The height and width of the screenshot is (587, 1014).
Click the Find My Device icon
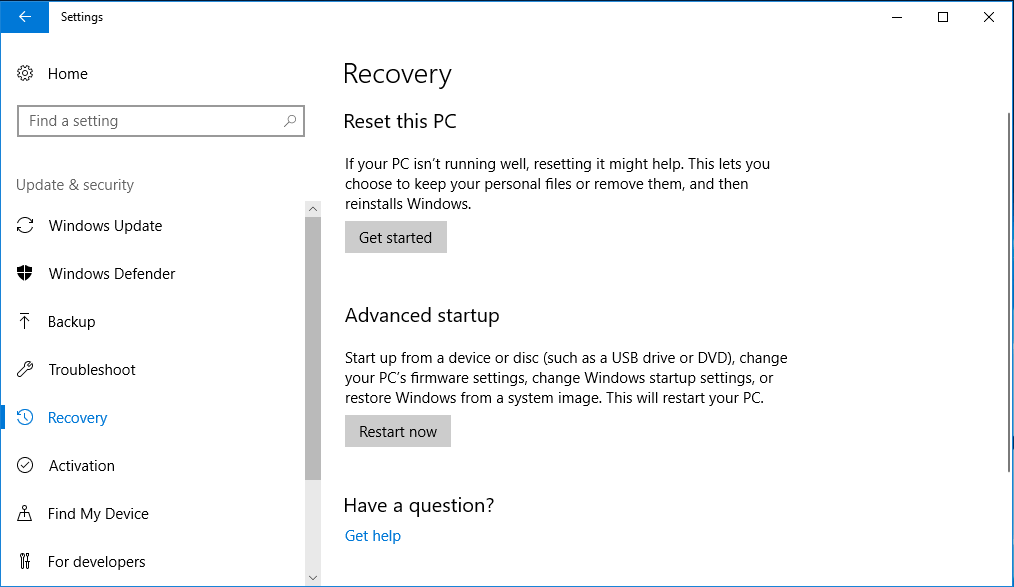click(25, 513)
